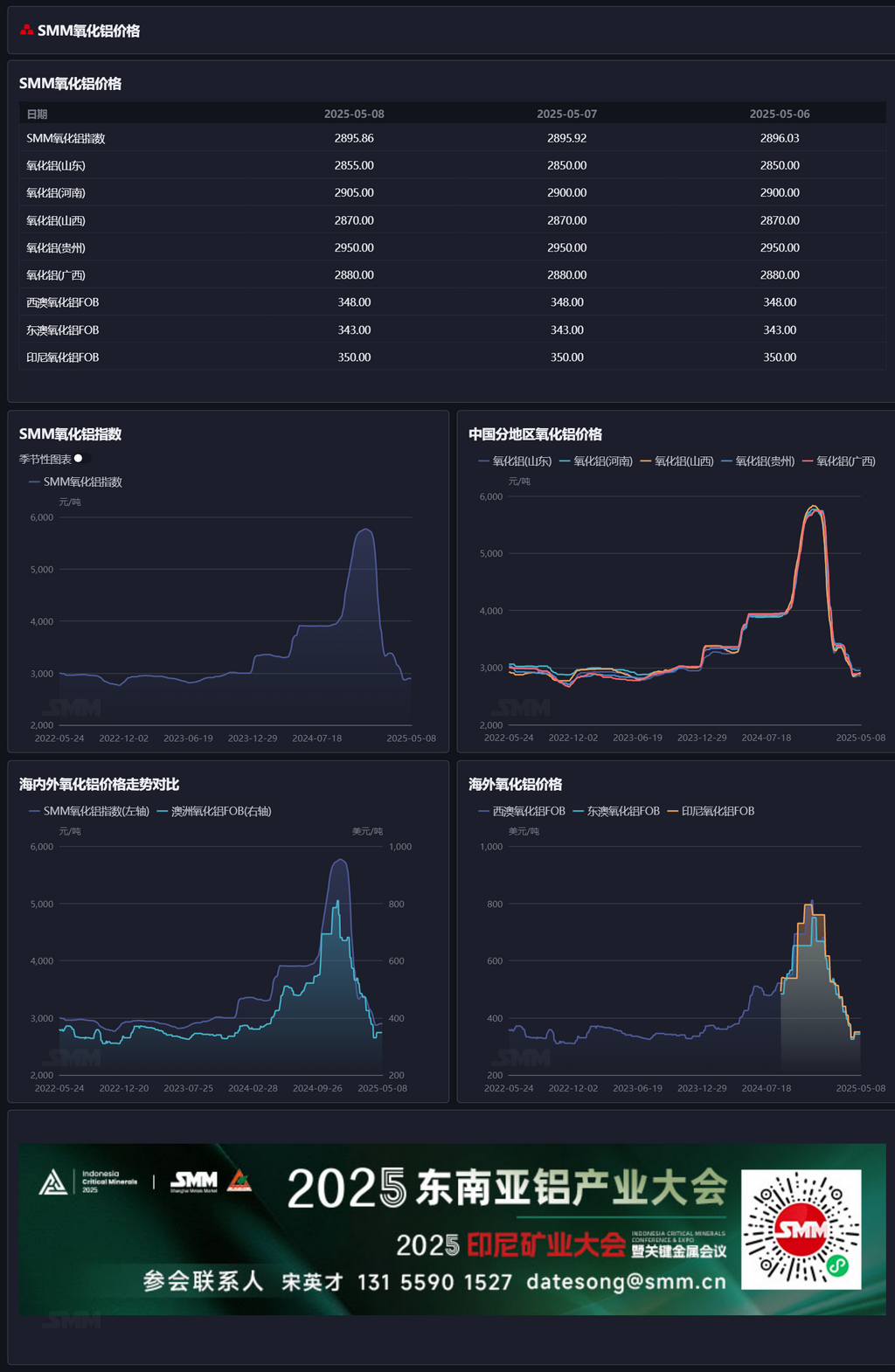
Task: Click the 氧化铝(贵州) row label in table
Action: 56,248
